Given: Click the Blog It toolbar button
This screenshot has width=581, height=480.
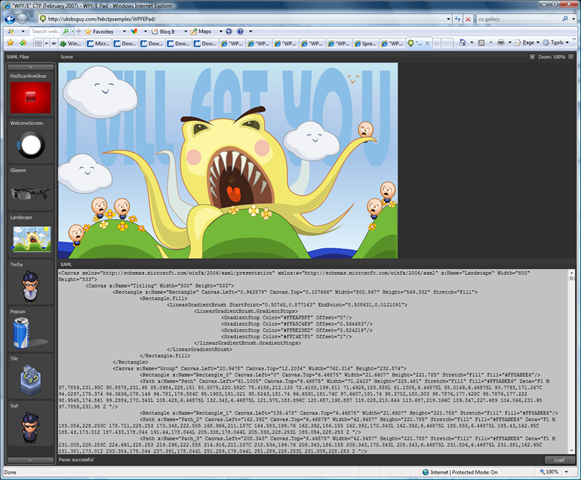Looking at the screenshot, I should tap(163, 32).
